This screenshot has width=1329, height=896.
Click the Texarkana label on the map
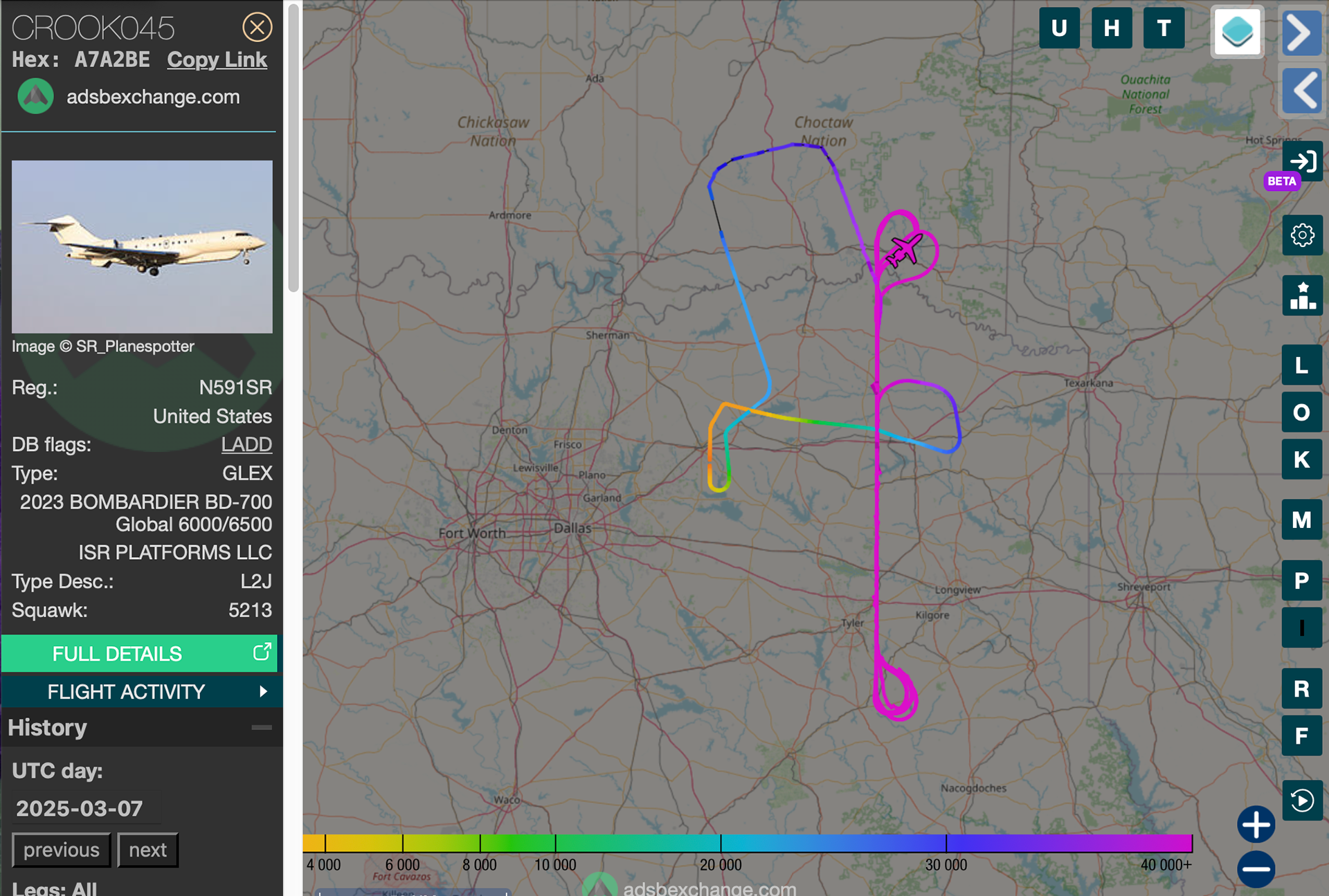pos(1088,383)
